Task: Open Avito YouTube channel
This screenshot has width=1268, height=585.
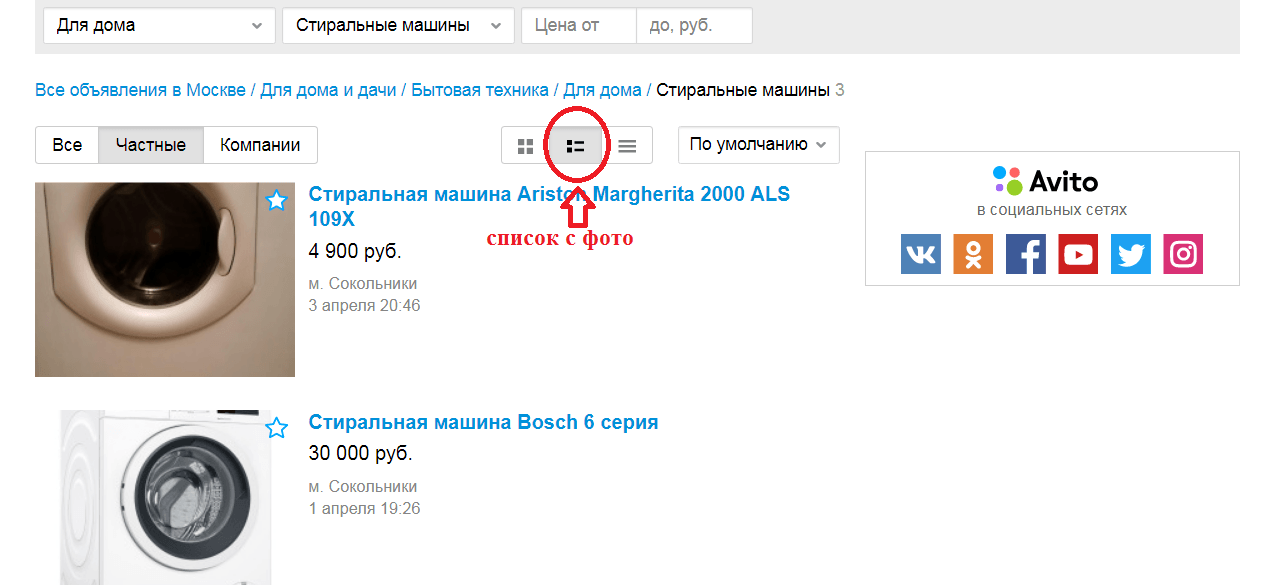Action: click(x=1078, y=254)
